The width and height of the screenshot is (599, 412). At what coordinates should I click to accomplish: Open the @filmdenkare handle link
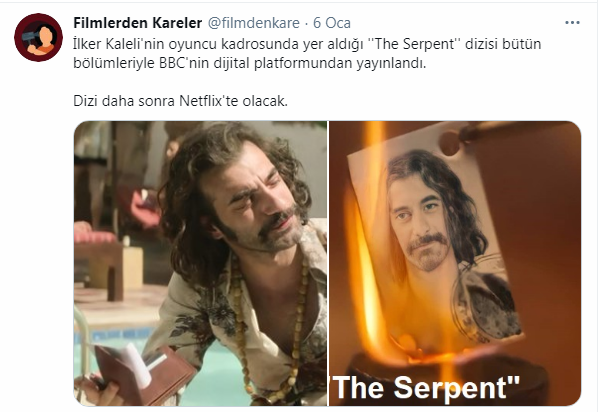click(253, 23)
